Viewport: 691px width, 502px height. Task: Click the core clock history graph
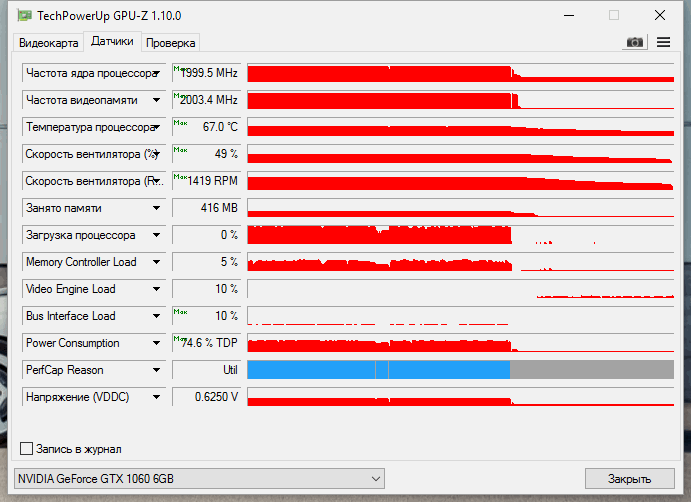461,73
